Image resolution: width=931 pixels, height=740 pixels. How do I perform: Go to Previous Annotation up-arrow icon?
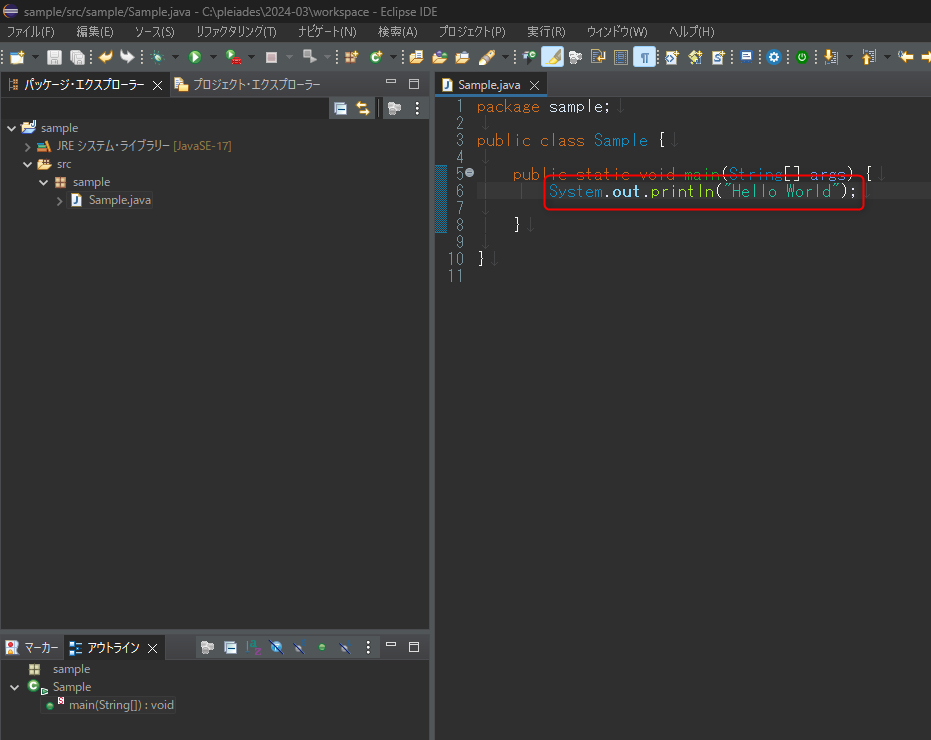point(869,57)
